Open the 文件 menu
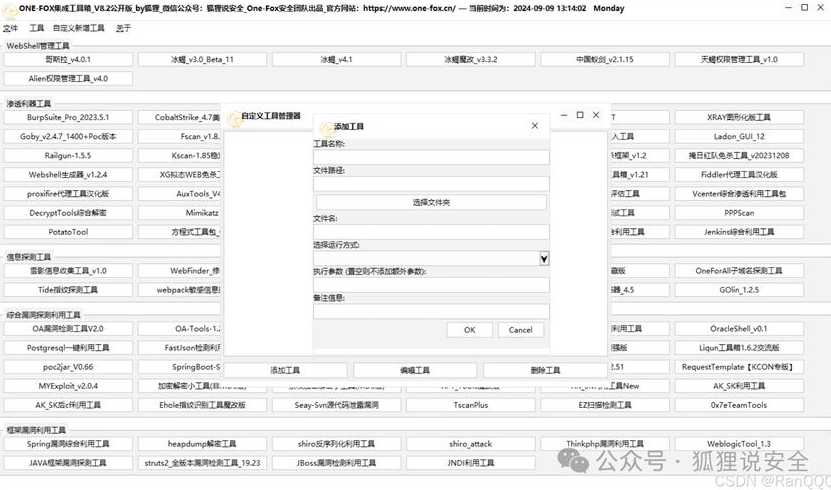Image resolution: width=831 pixels, height=490 pixels. tap(10, 28)
